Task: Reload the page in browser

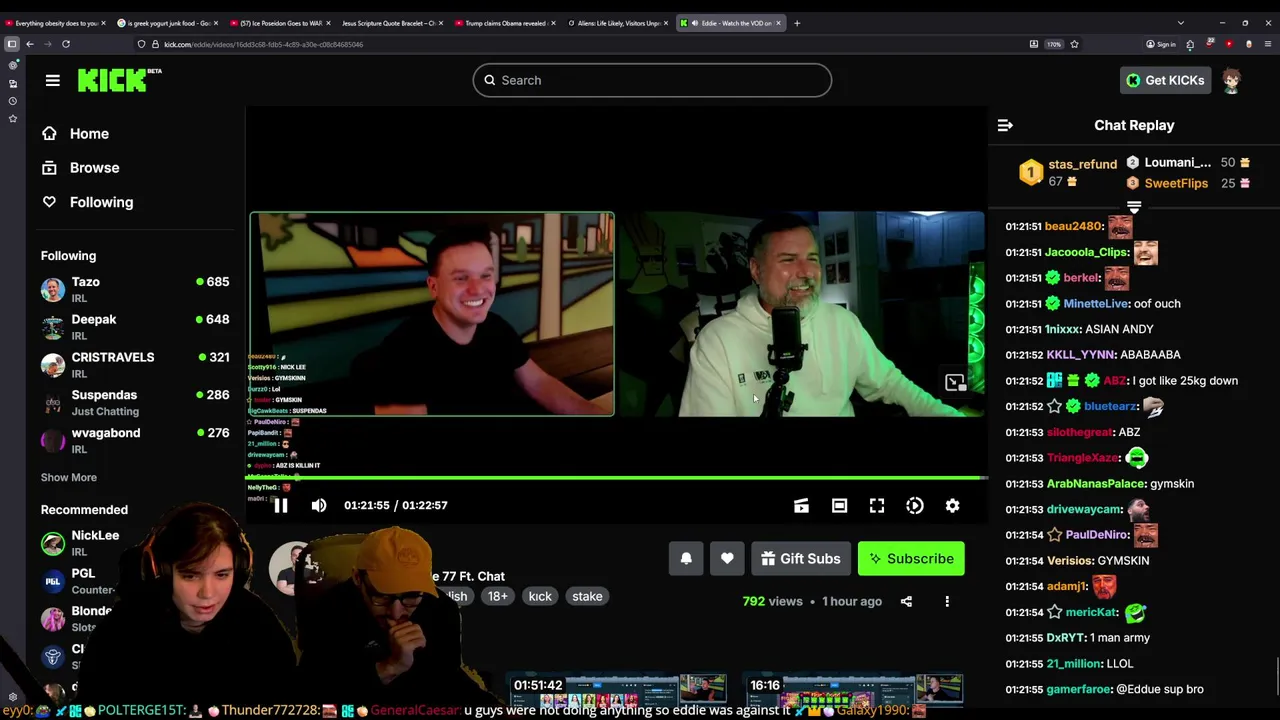Action: point(66,44)
